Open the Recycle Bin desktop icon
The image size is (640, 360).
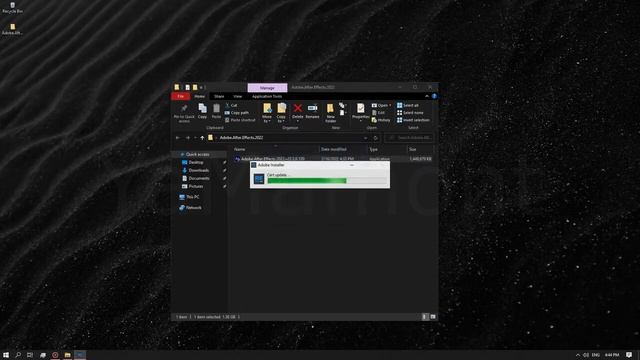pos(13,7)
